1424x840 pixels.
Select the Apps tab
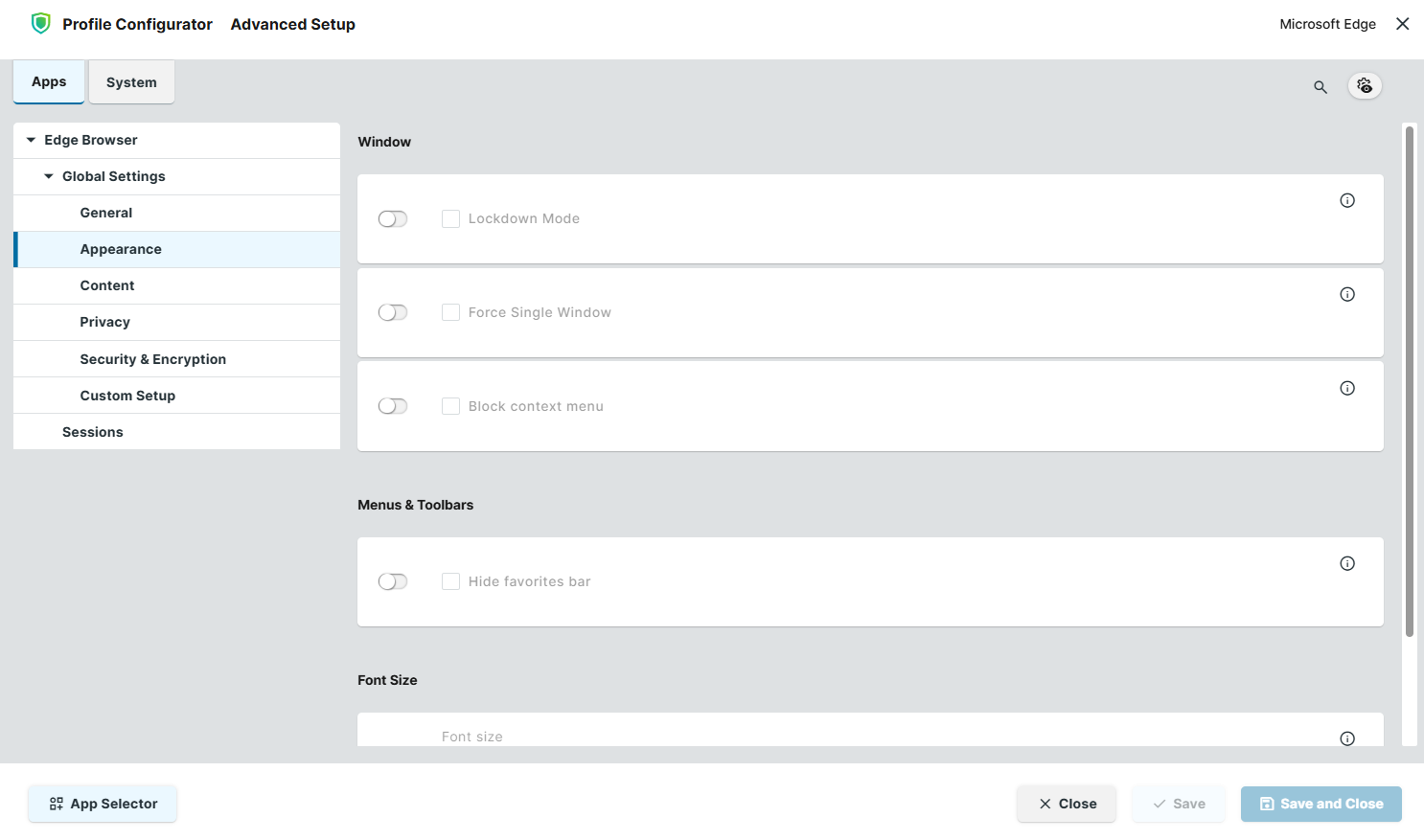[x=49, y=82]
